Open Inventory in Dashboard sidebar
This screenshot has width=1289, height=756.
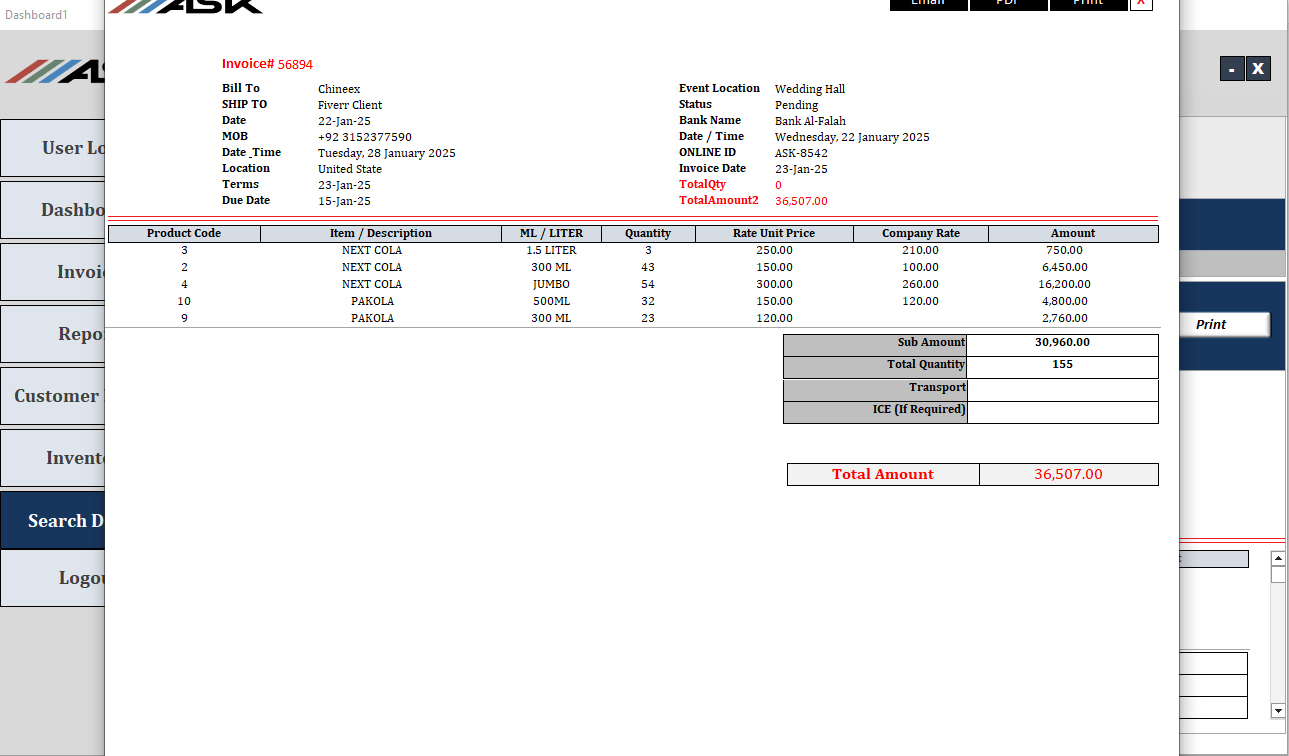pyautogui.click(x=53, y=458)
